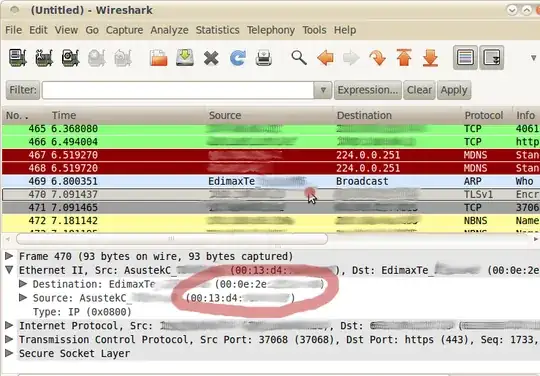
Task: Click the 224.0.0.251 destination in packet 467
Action: point(368,155)
